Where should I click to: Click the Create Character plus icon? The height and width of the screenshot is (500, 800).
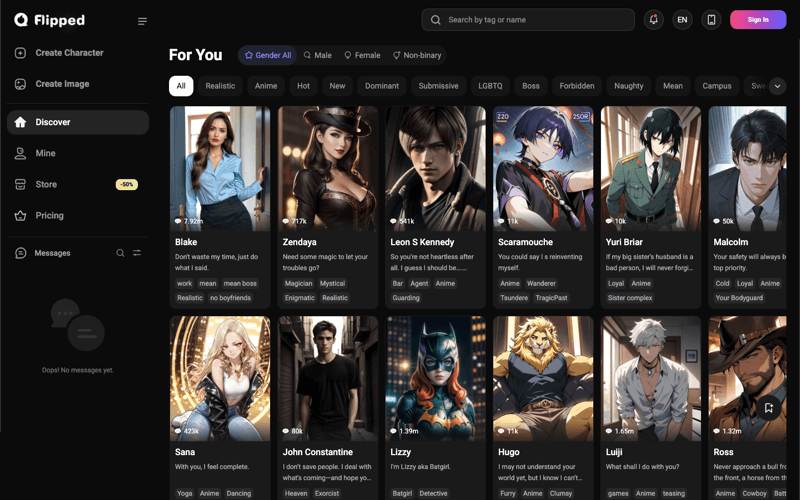(20, 53)
